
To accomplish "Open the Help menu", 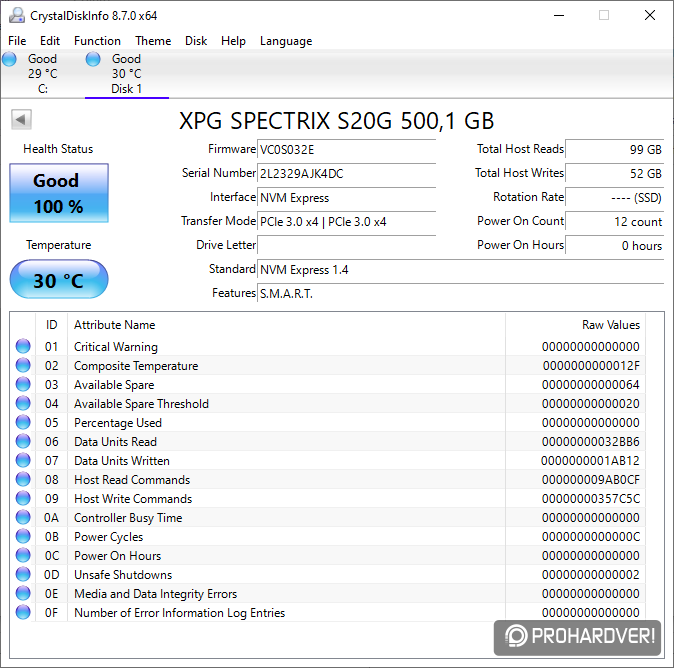I will (233, 41).
